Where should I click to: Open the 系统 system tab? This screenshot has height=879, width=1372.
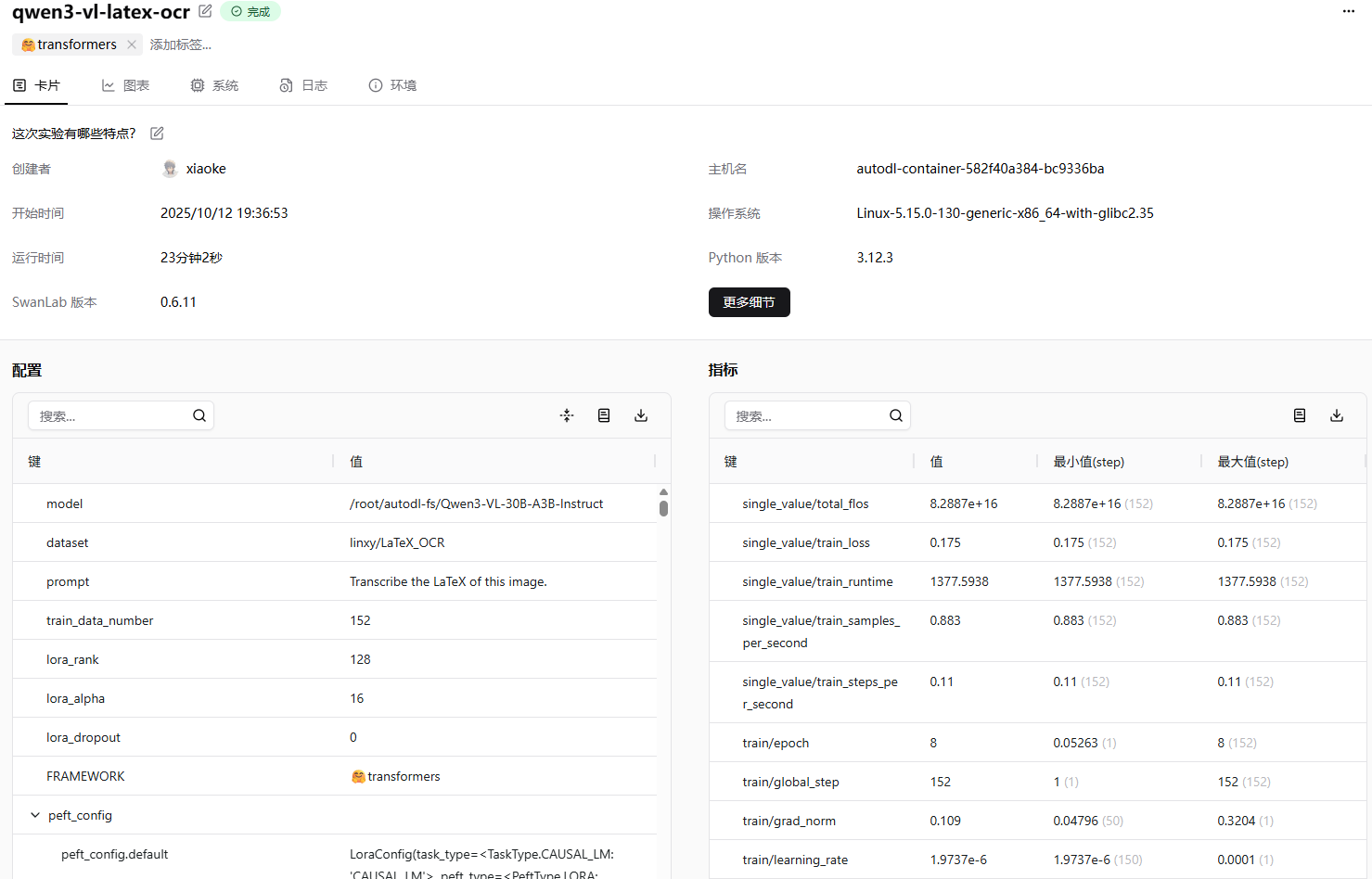pyautogui.click(x=214, y=85)
